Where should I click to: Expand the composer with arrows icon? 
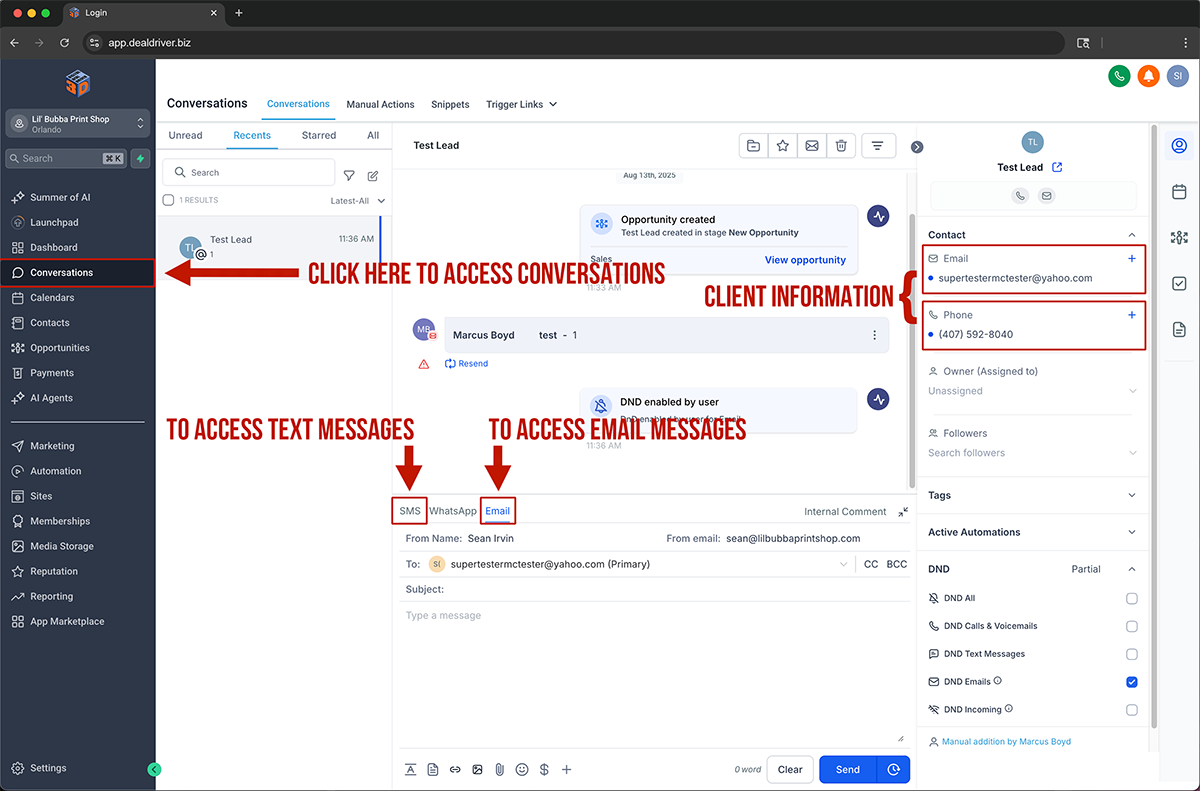903,511
